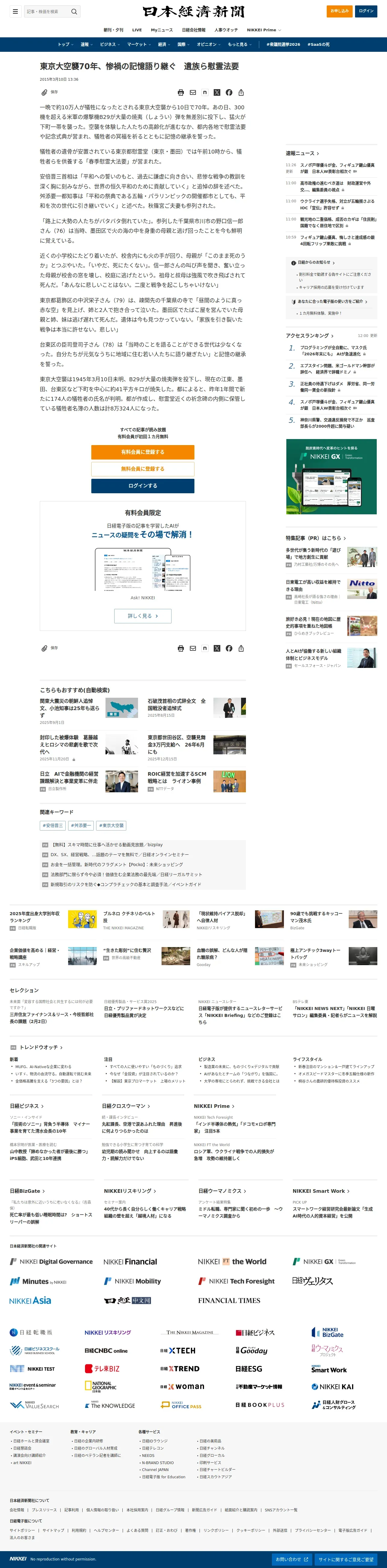Click the お問い合わせ footer button
Viewport: 387px width, 1568px height.
(x=292, y=1559)
